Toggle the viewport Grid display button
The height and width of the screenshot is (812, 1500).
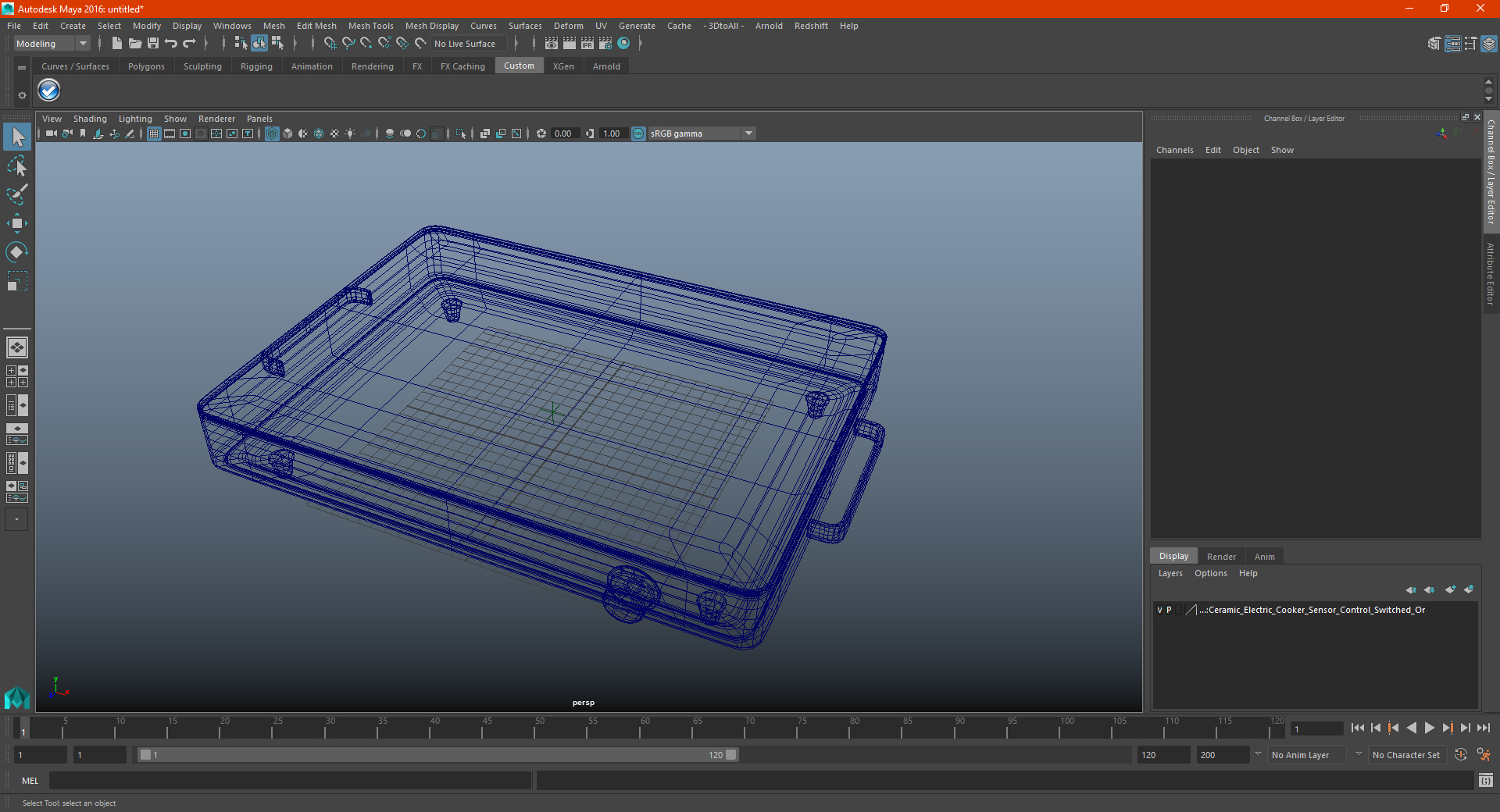point(154,134)
